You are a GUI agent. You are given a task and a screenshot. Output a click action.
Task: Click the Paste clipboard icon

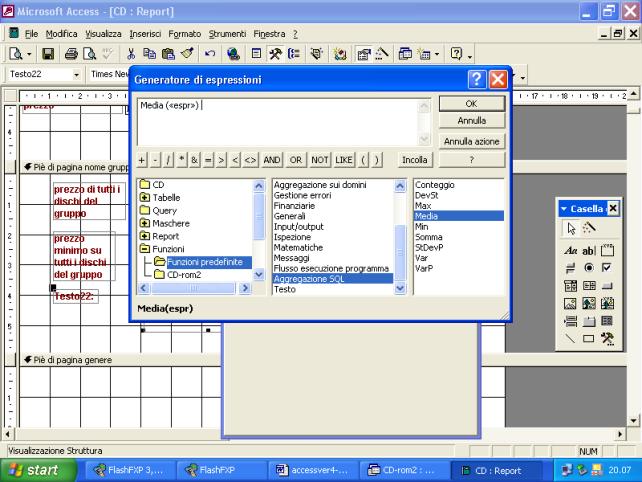tap(168, 54)
